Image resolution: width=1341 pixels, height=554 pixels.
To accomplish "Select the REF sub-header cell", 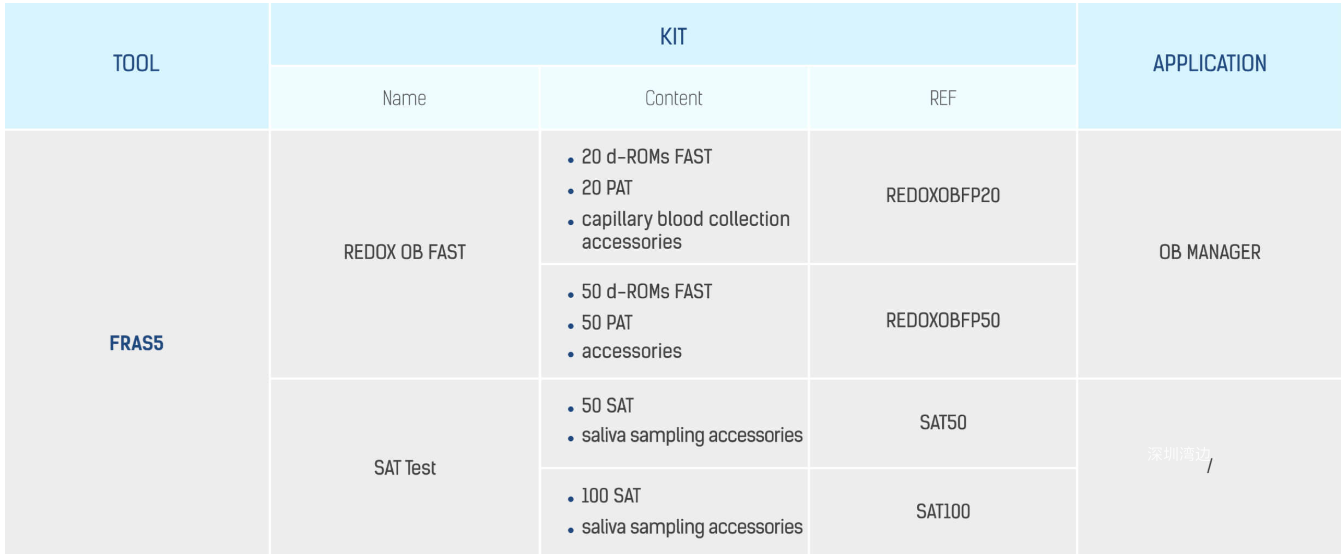I will tap(942, 98).
